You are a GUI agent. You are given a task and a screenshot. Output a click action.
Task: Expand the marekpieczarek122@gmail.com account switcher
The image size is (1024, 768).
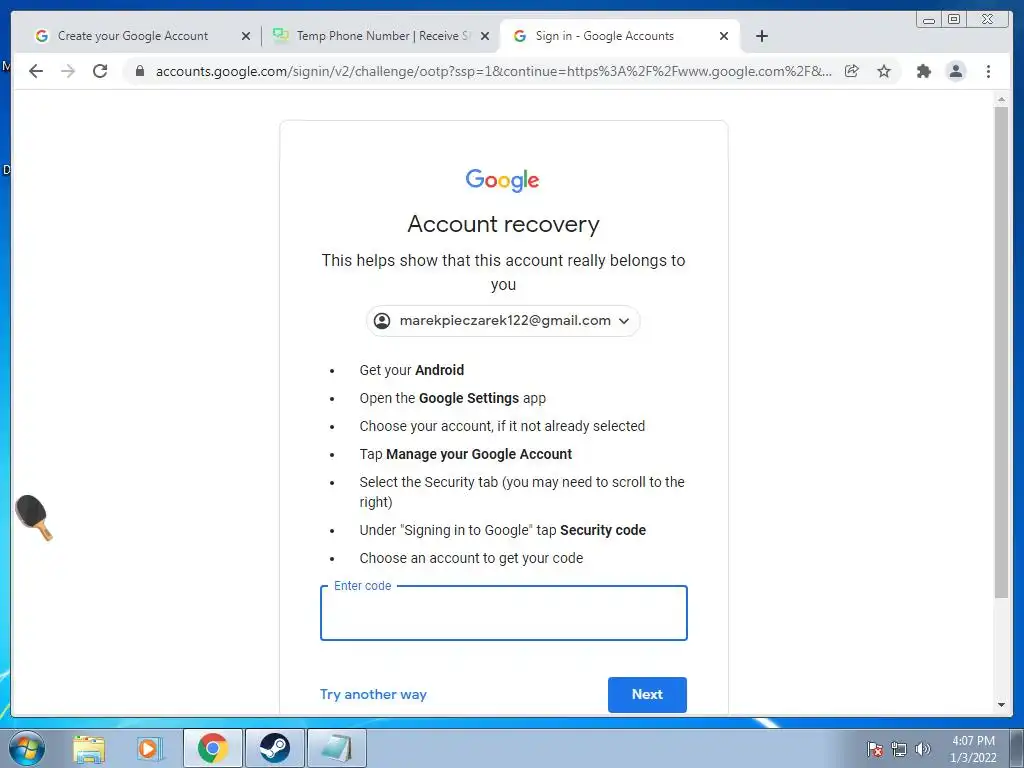click(x=503, y=321)
